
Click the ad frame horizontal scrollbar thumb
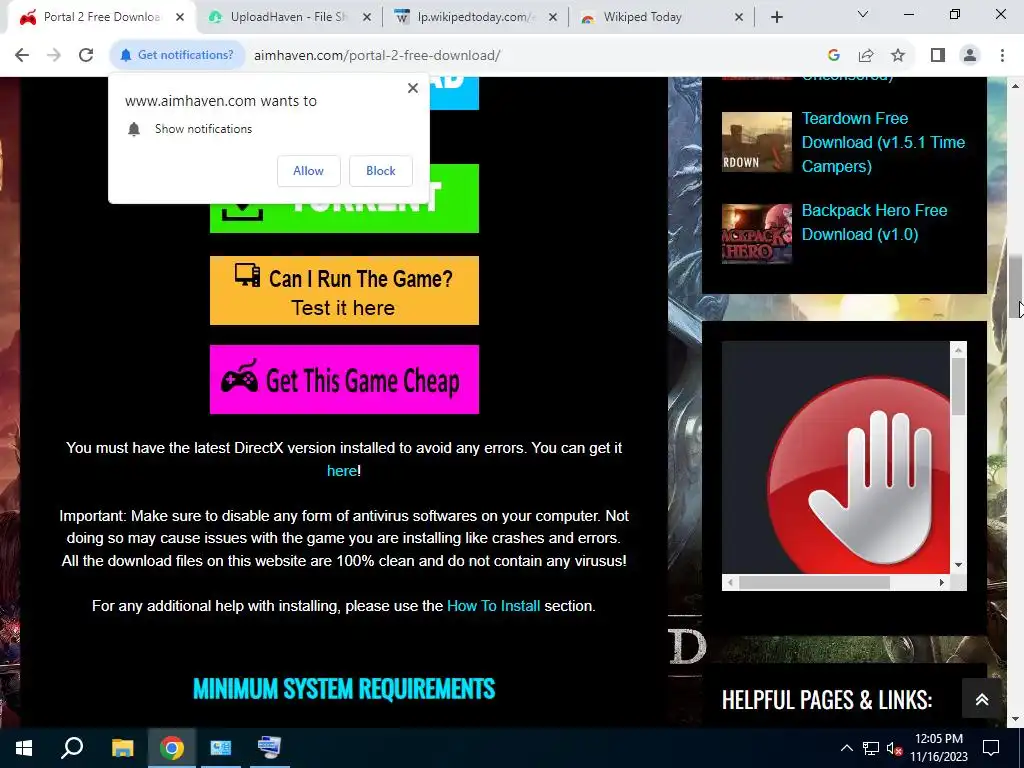(814, 583)
